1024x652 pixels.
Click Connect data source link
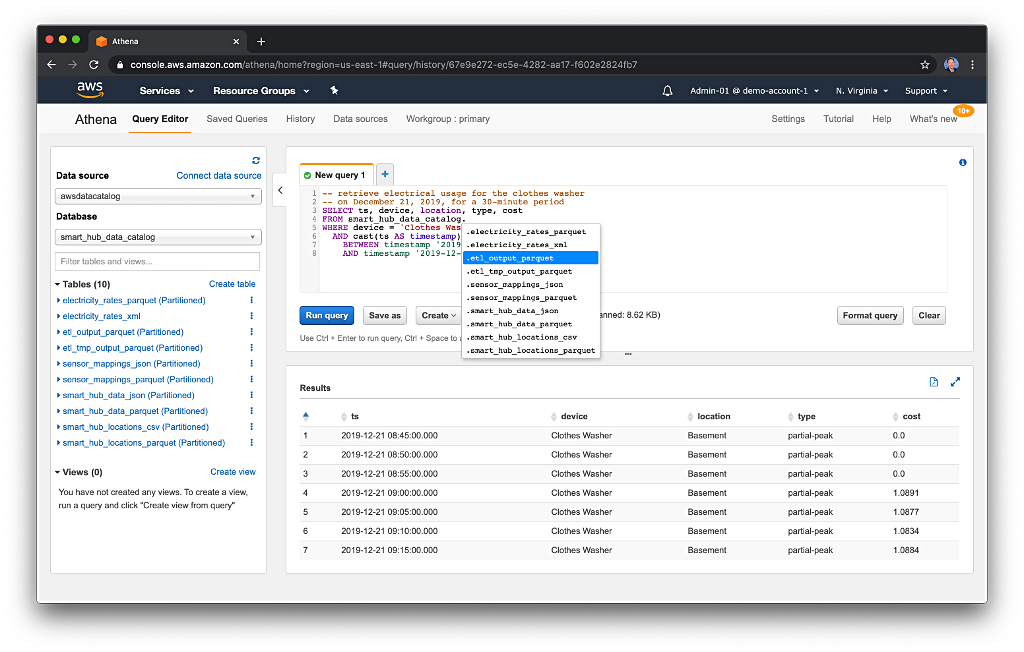point(219,176)
